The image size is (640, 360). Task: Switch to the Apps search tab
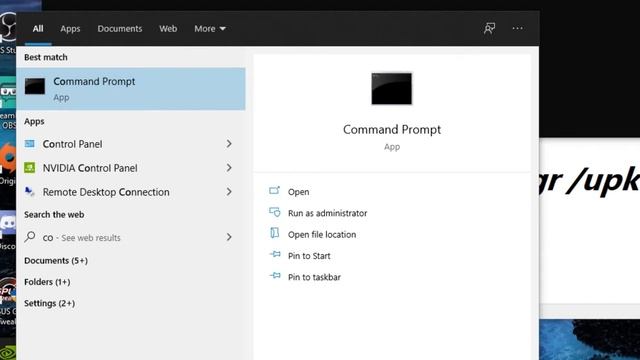tap(70, 29)
